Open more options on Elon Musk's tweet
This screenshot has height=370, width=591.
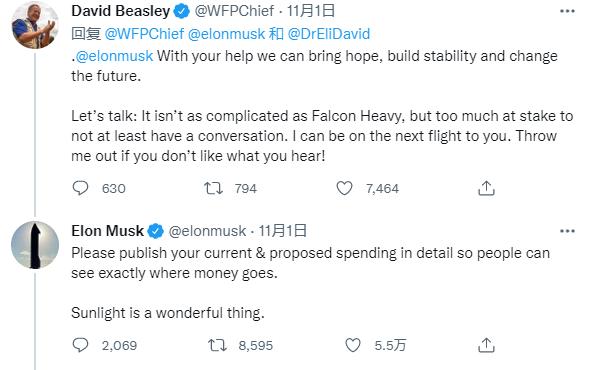point(567,231)
